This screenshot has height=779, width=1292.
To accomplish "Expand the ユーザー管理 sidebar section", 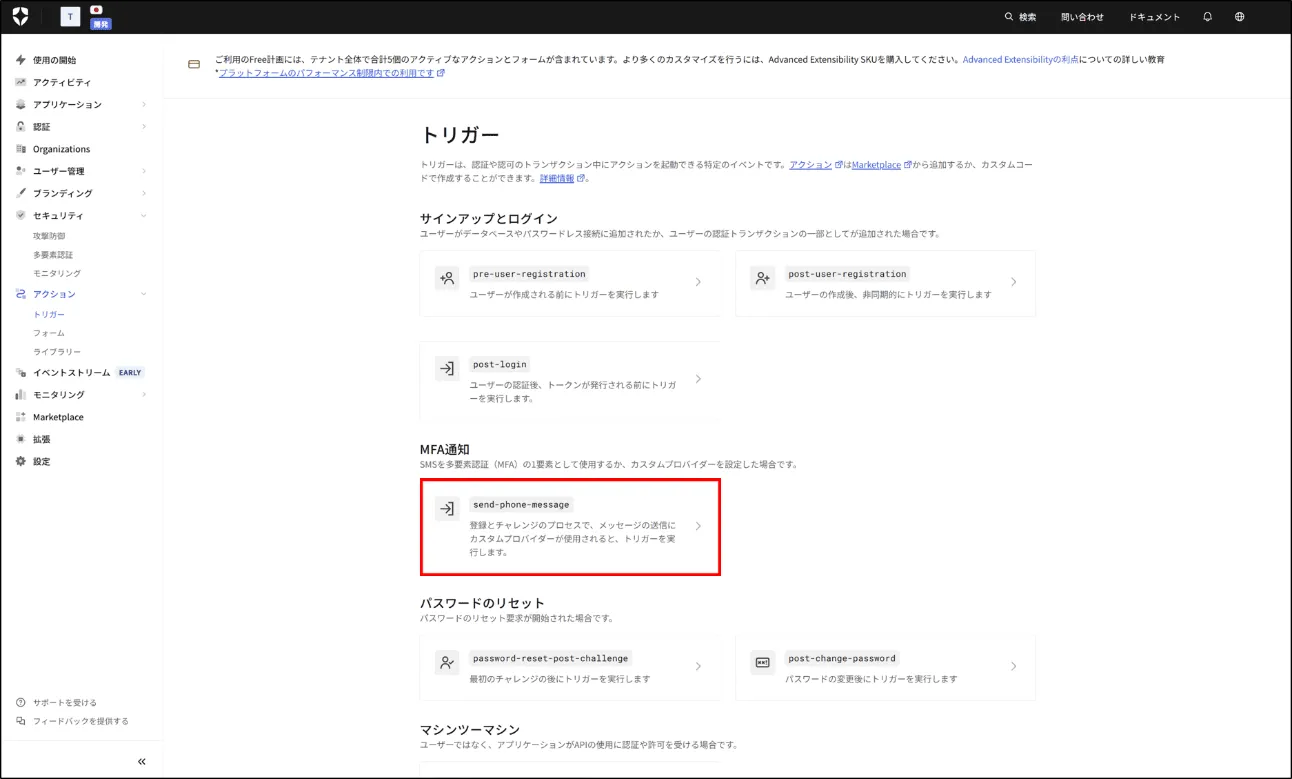I will point(143,171).
